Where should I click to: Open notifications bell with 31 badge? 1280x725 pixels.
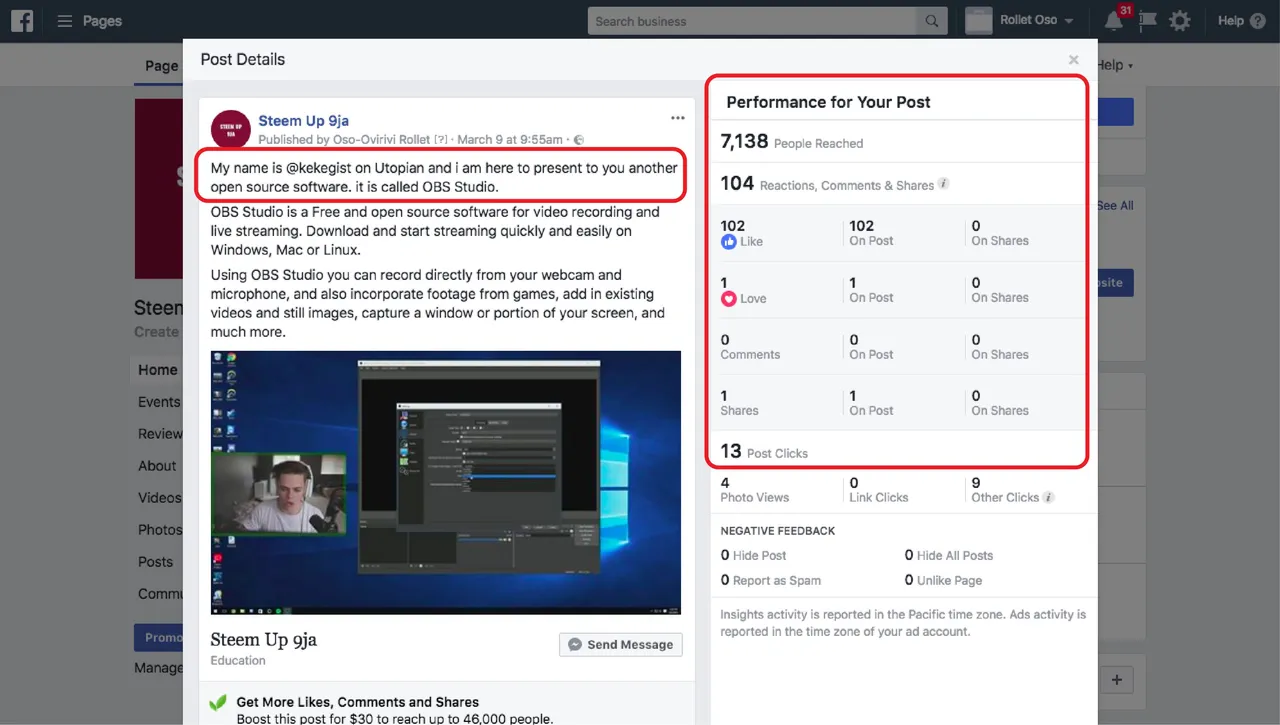click(x=1114, y=21)
